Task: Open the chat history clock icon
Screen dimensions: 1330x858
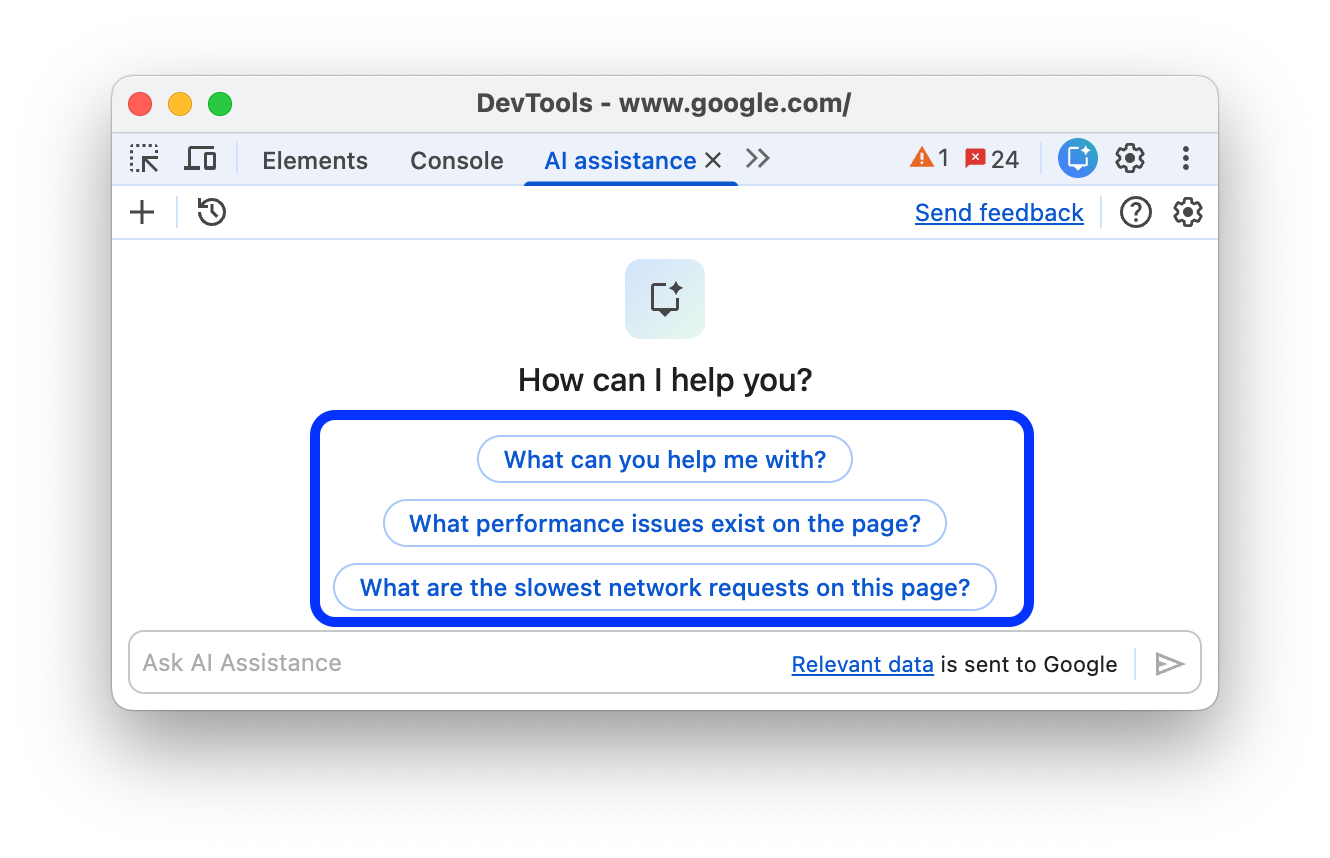Action: tap(212, 212)
